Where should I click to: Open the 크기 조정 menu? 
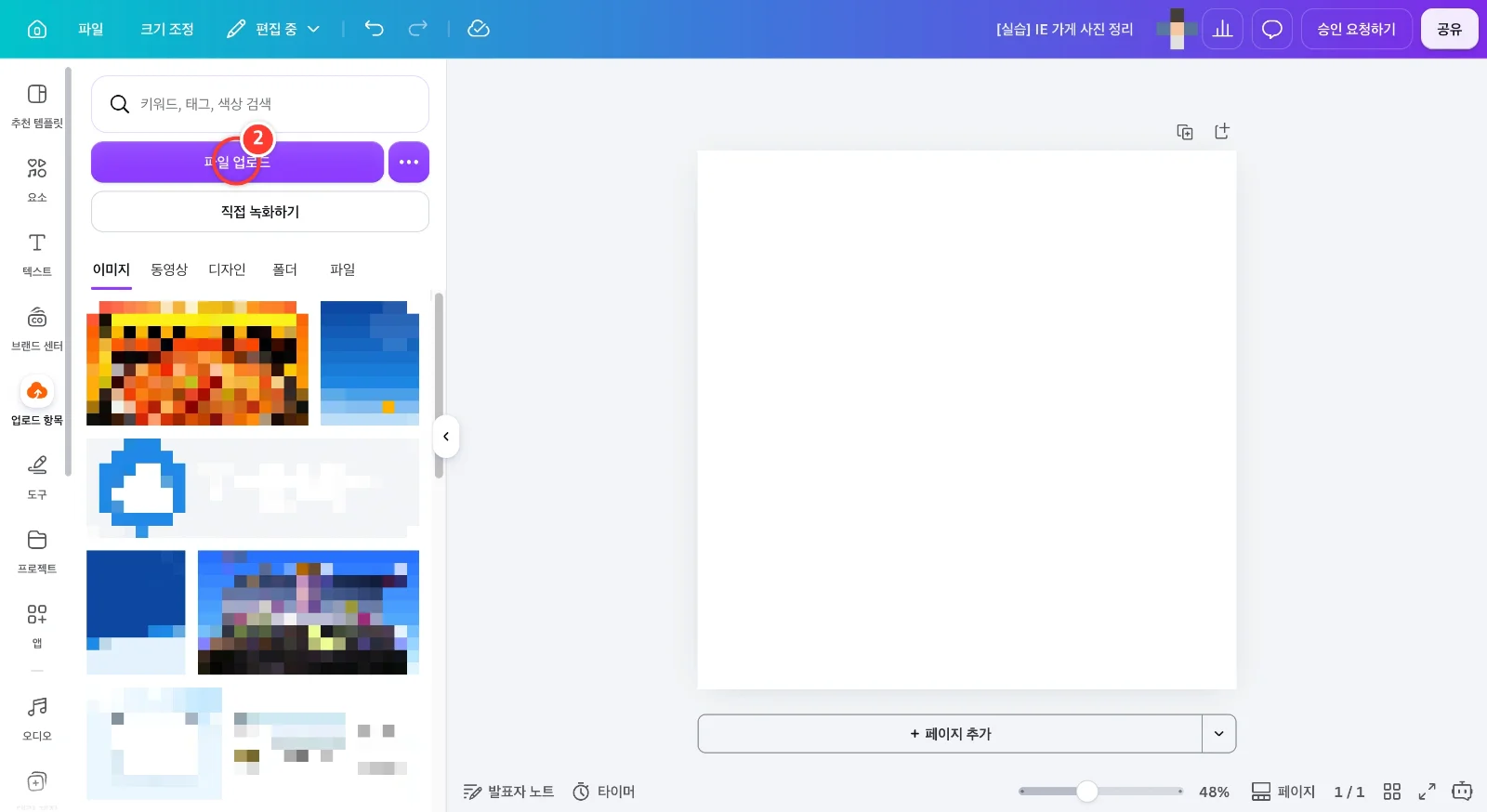click(167, 29)
